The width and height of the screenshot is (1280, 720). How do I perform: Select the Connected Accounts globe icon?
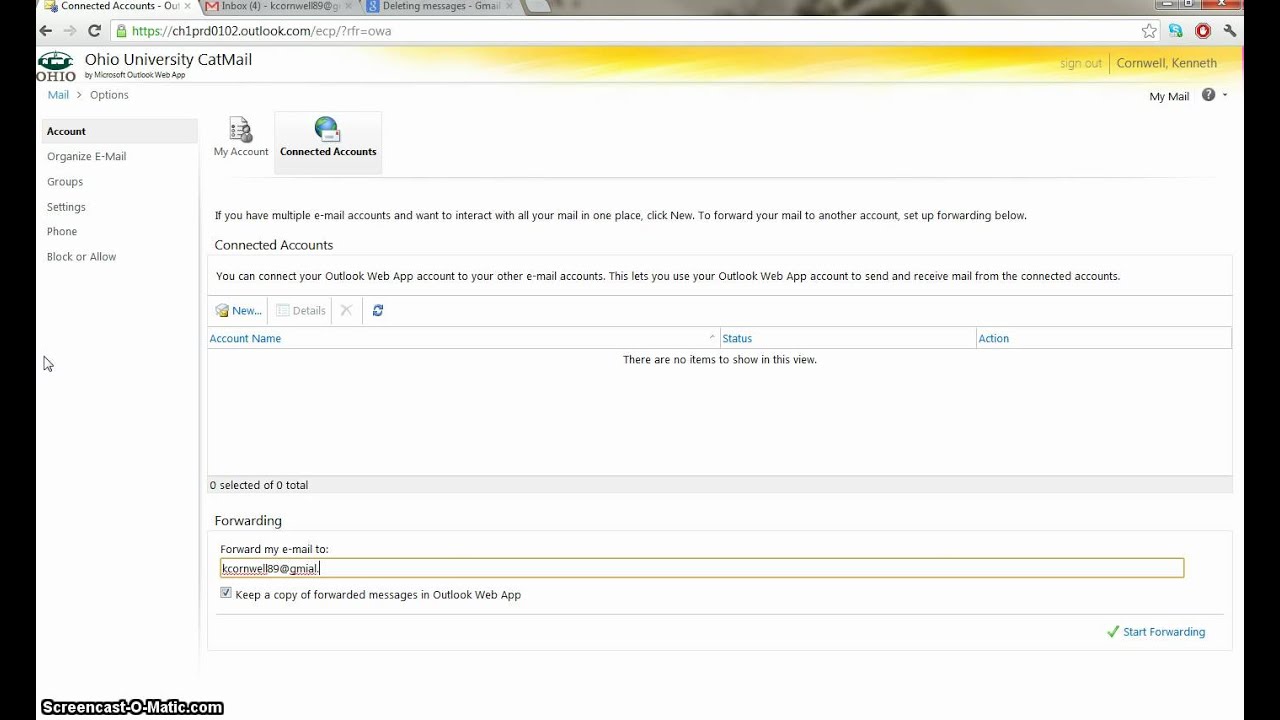pos(327,129)
